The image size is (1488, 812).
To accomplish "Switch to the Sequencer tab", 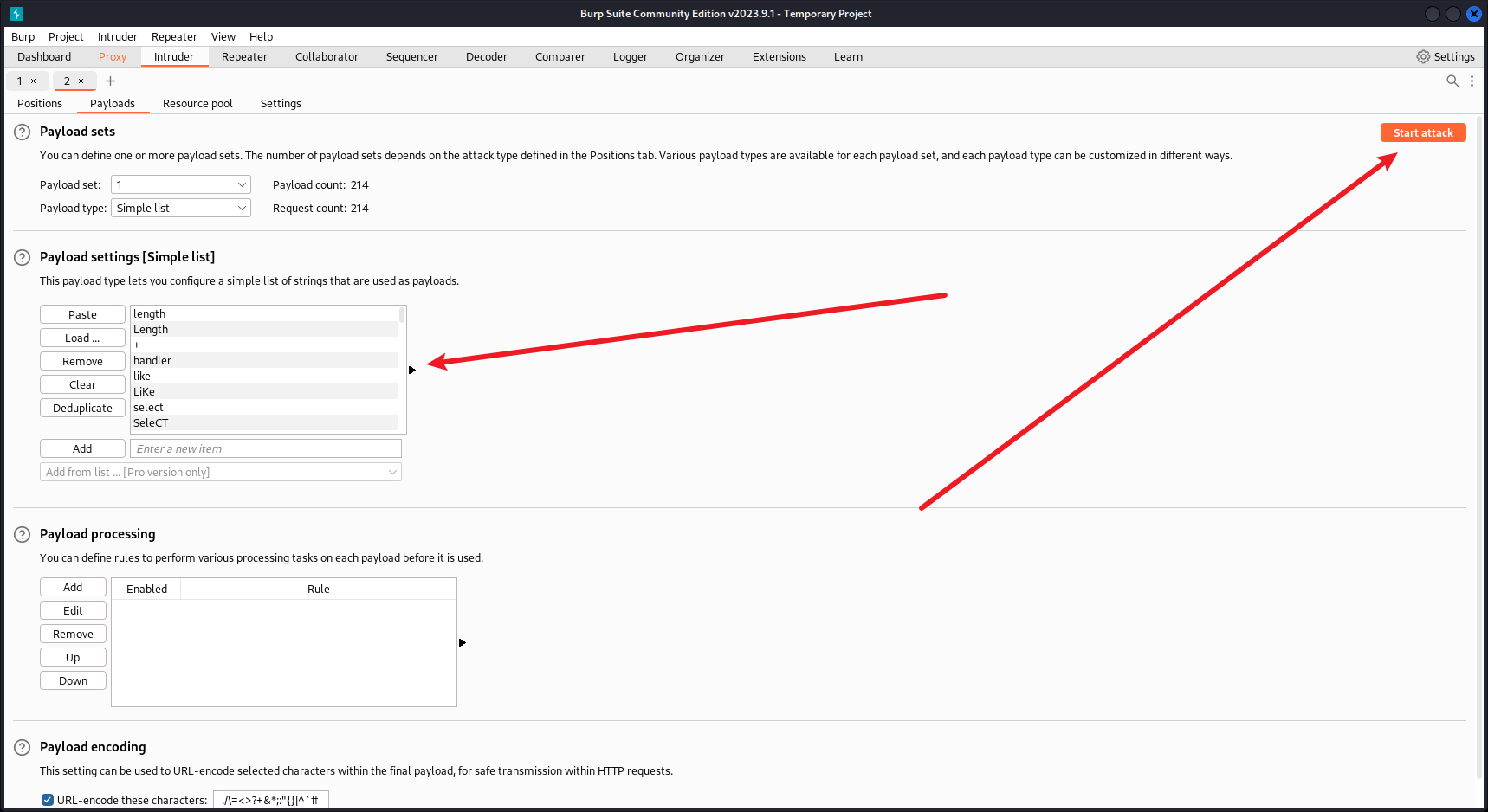I will (x=412, y=56).
